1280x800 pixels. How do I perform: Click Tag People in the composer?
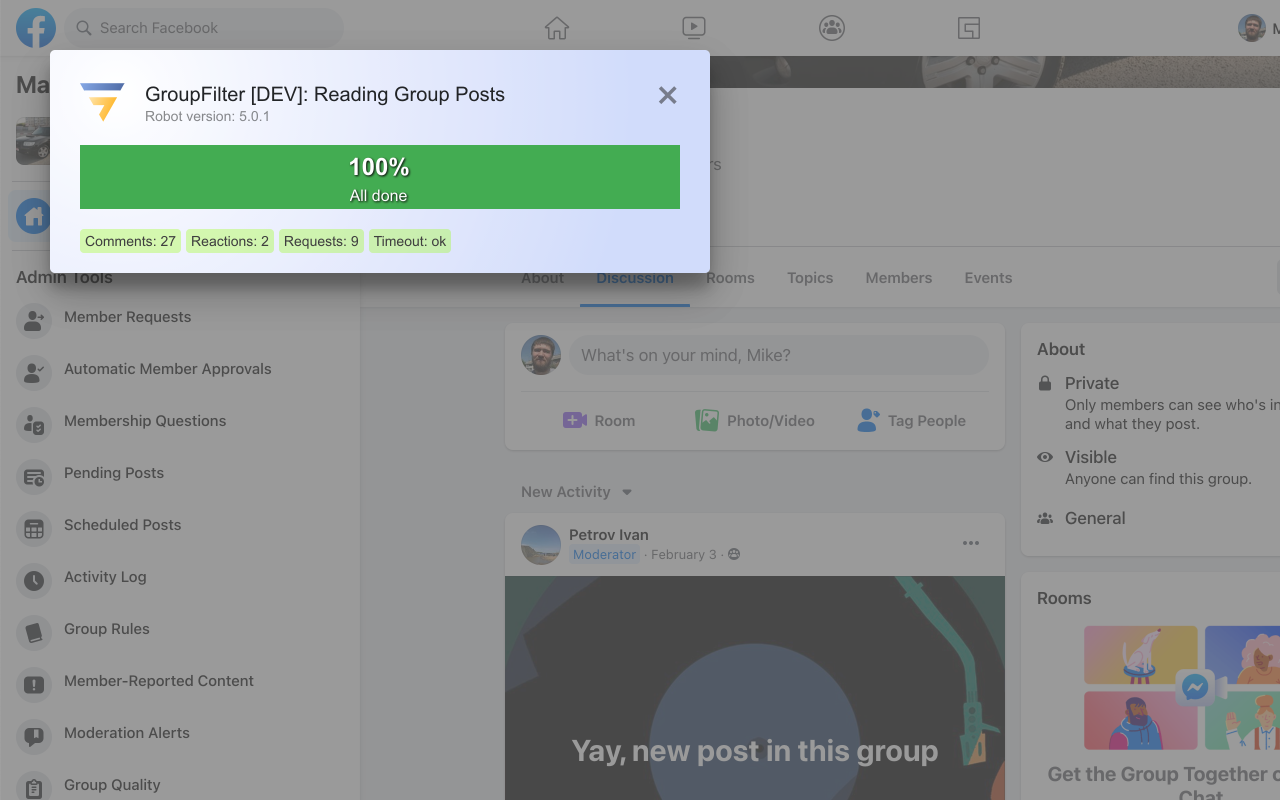pos(911,420)
